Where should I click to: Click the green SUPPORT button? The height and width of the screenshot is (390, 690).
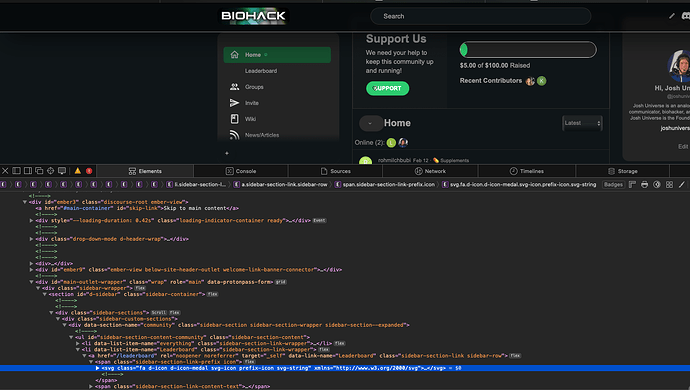coord(388,88)
